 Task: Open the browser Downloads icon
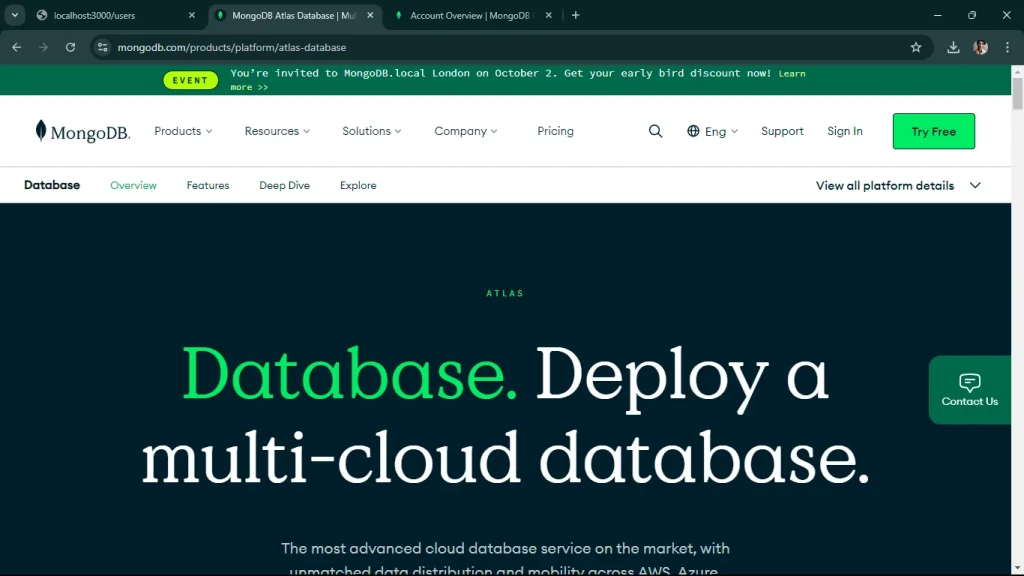pos(953,47)
